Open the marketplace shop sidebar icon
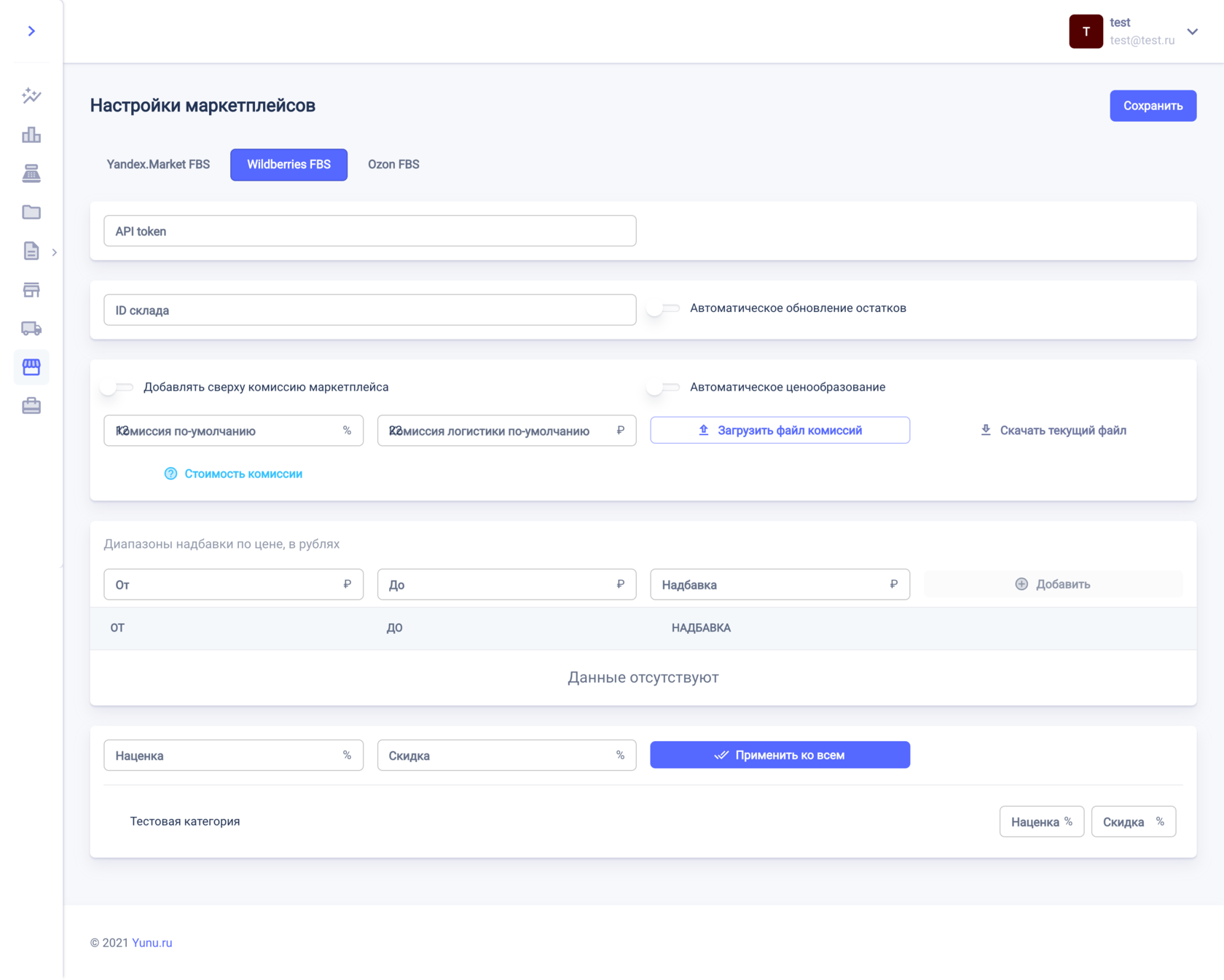This screenshot has height=980, width=1224. (x=31, y=366)
